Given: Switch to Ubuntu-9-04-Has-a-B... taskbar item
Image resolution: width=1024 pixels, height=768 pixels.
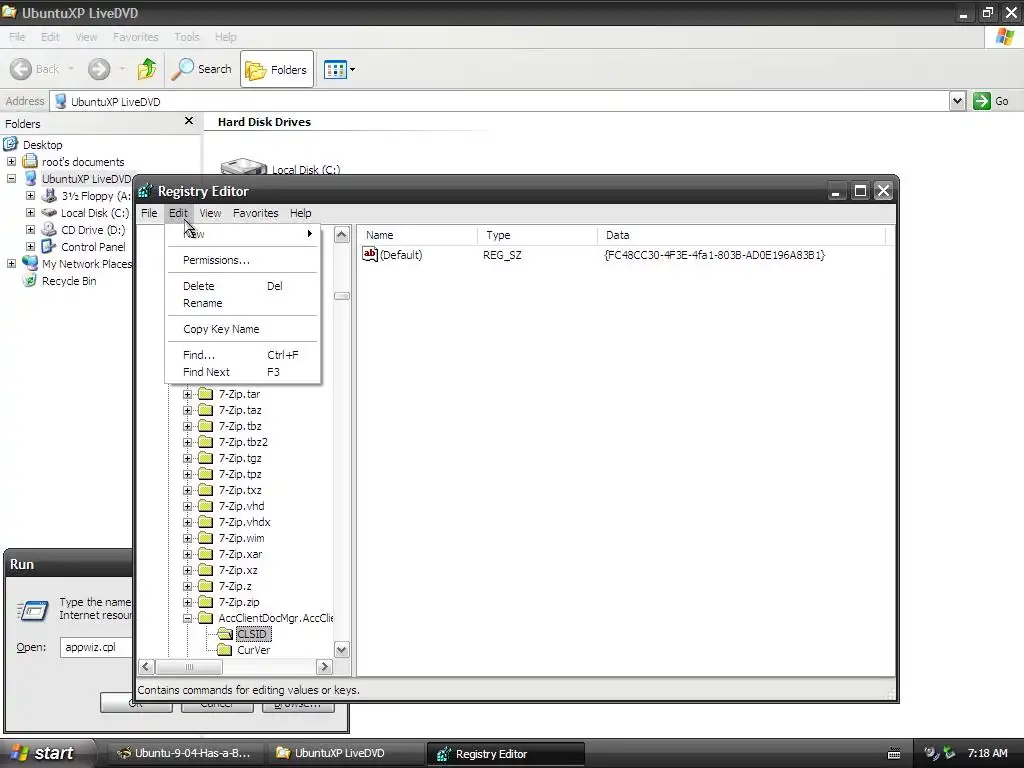Looking at the screenshot, I should (x=185, y=753).
